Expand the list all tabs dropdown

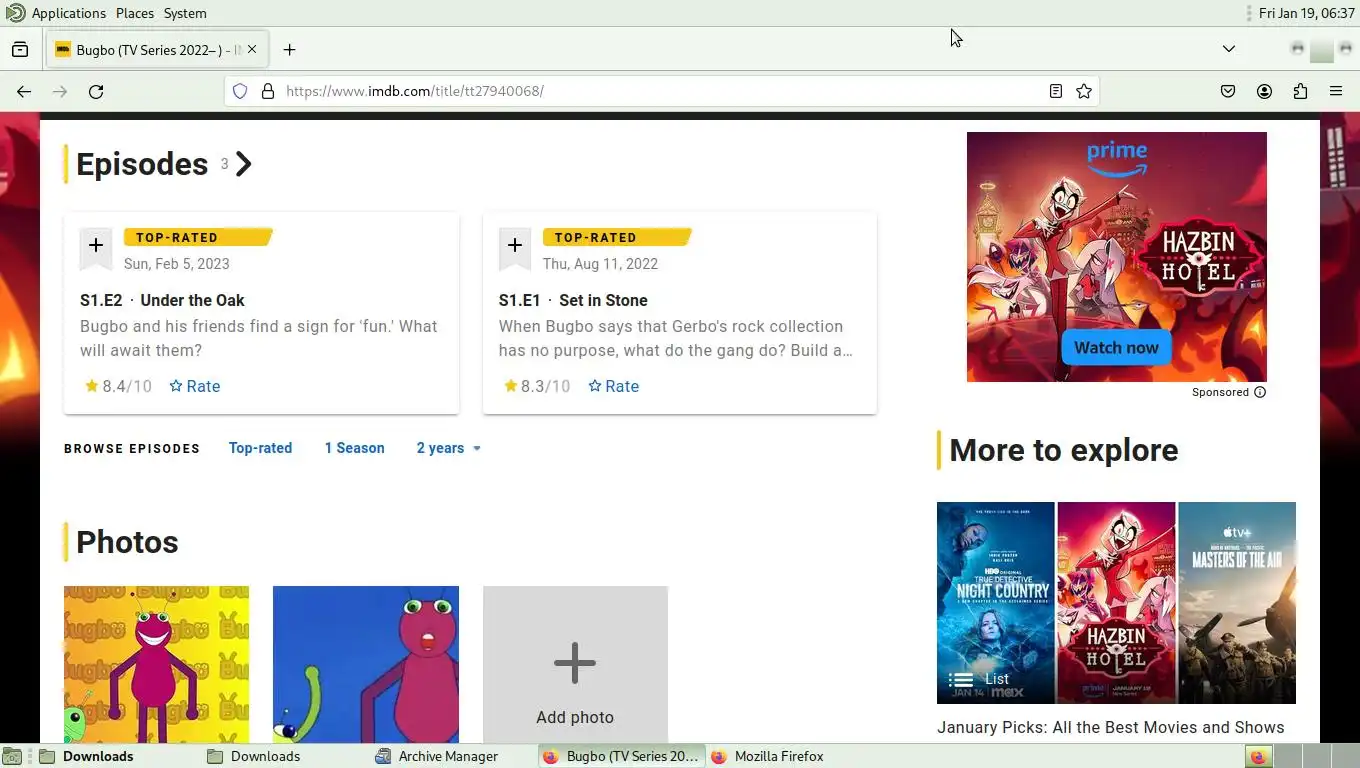(x=1229, y=49)
